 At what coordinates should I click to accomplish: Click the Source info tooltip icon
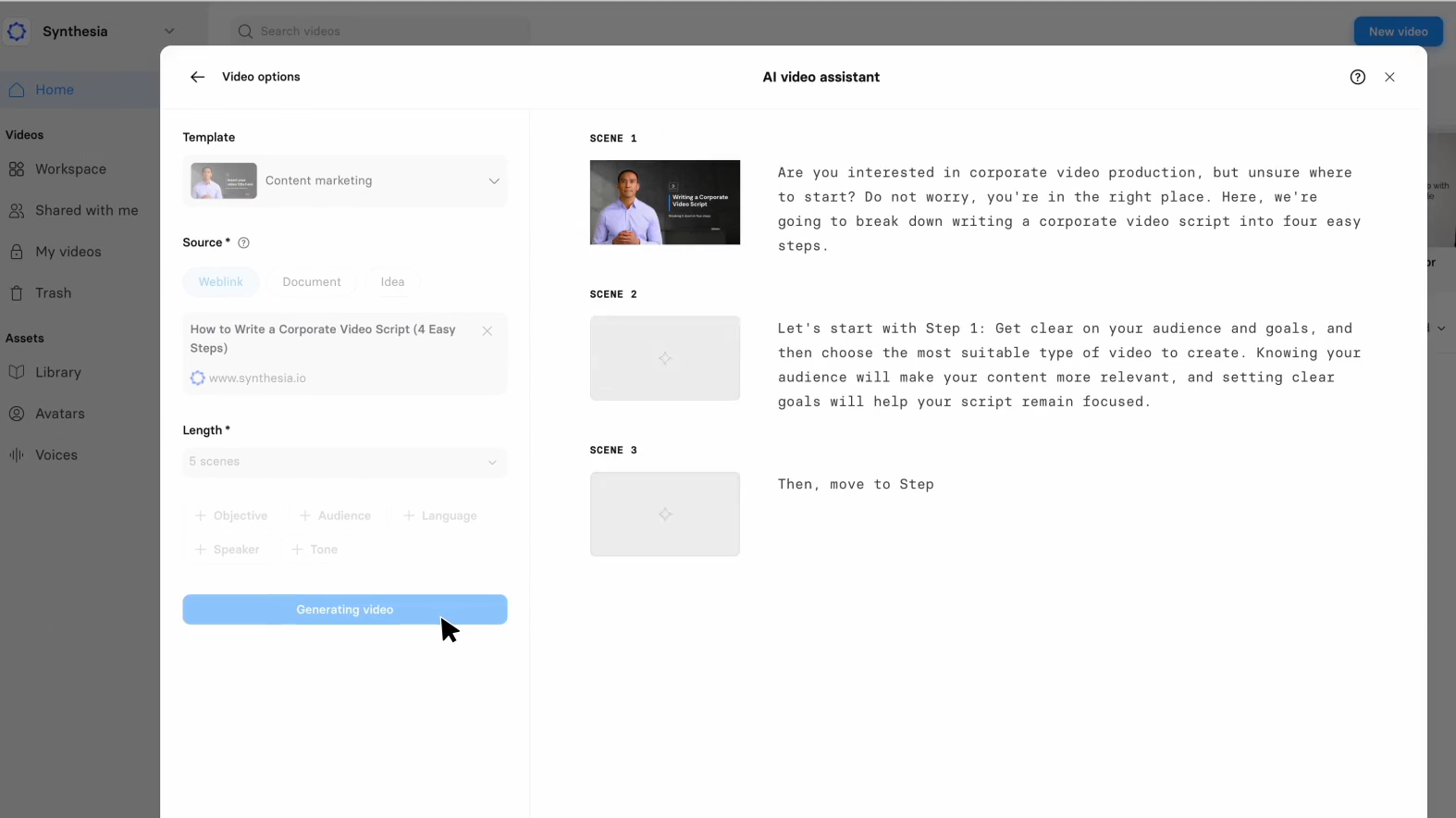click(x=244, y=242)
